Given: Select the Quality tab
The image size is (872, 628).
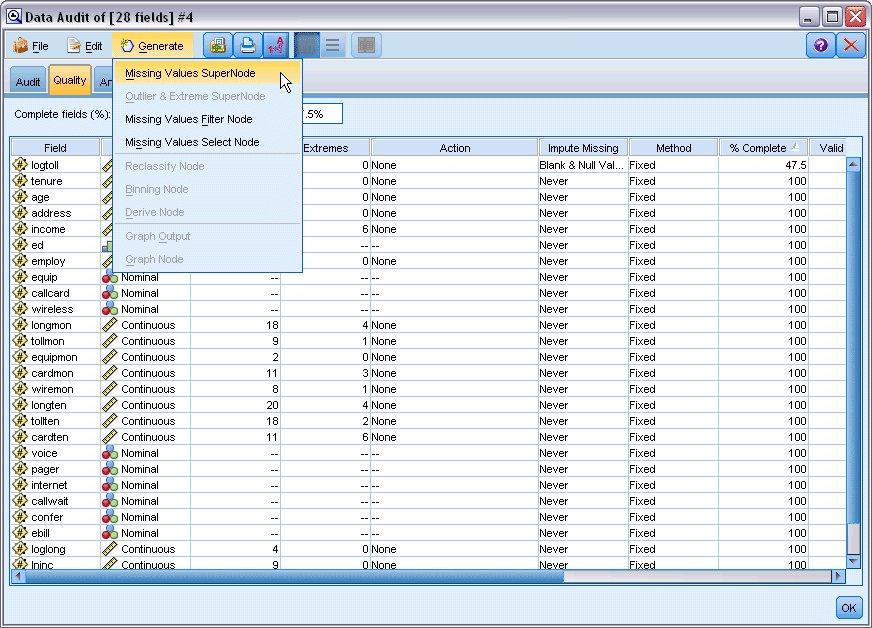Looking at the screenshot, I should (x=70, y=80).
